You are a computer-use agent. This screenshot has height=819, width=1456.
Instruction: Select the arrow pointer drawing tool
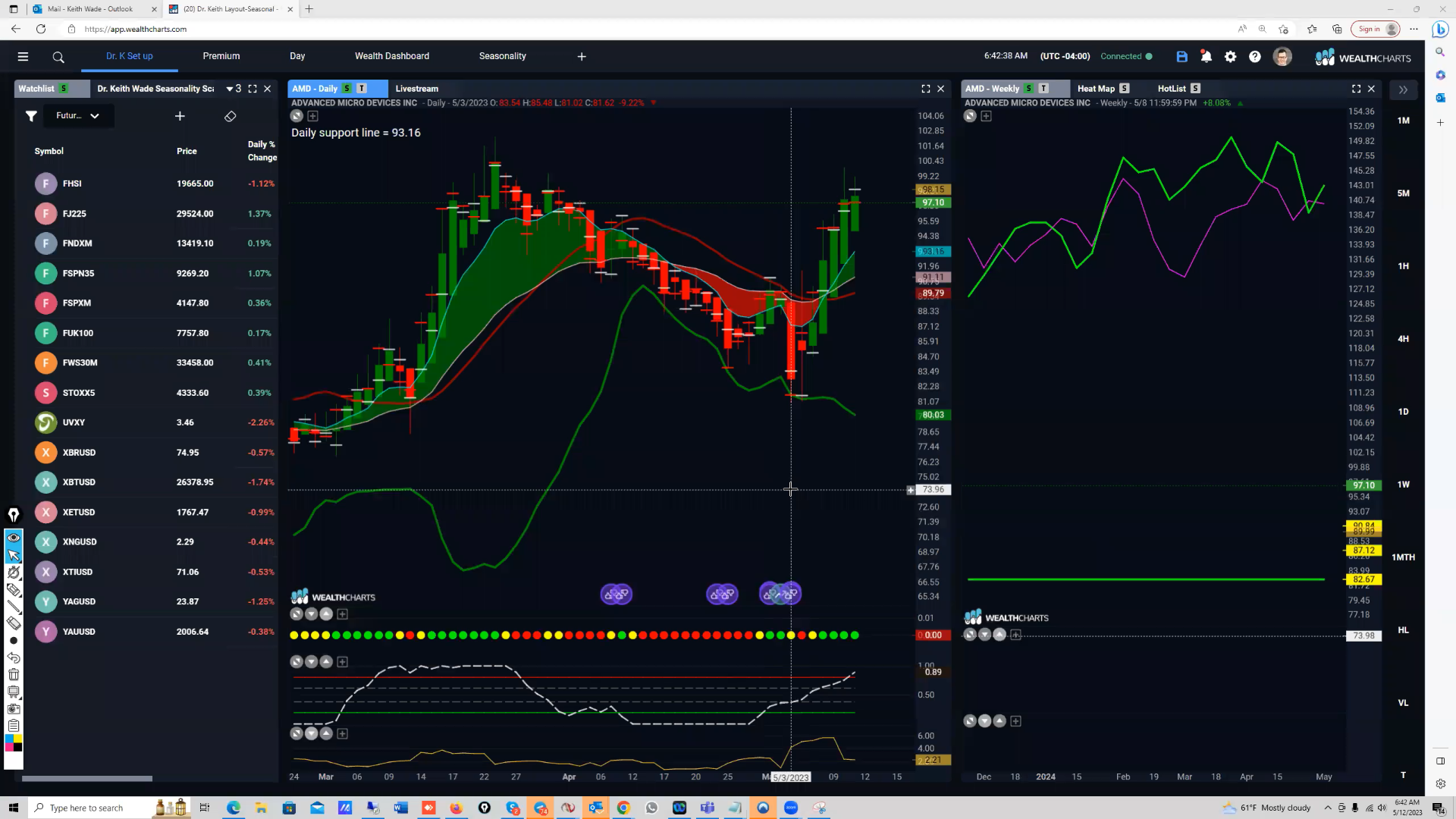(x=14, y=555)
